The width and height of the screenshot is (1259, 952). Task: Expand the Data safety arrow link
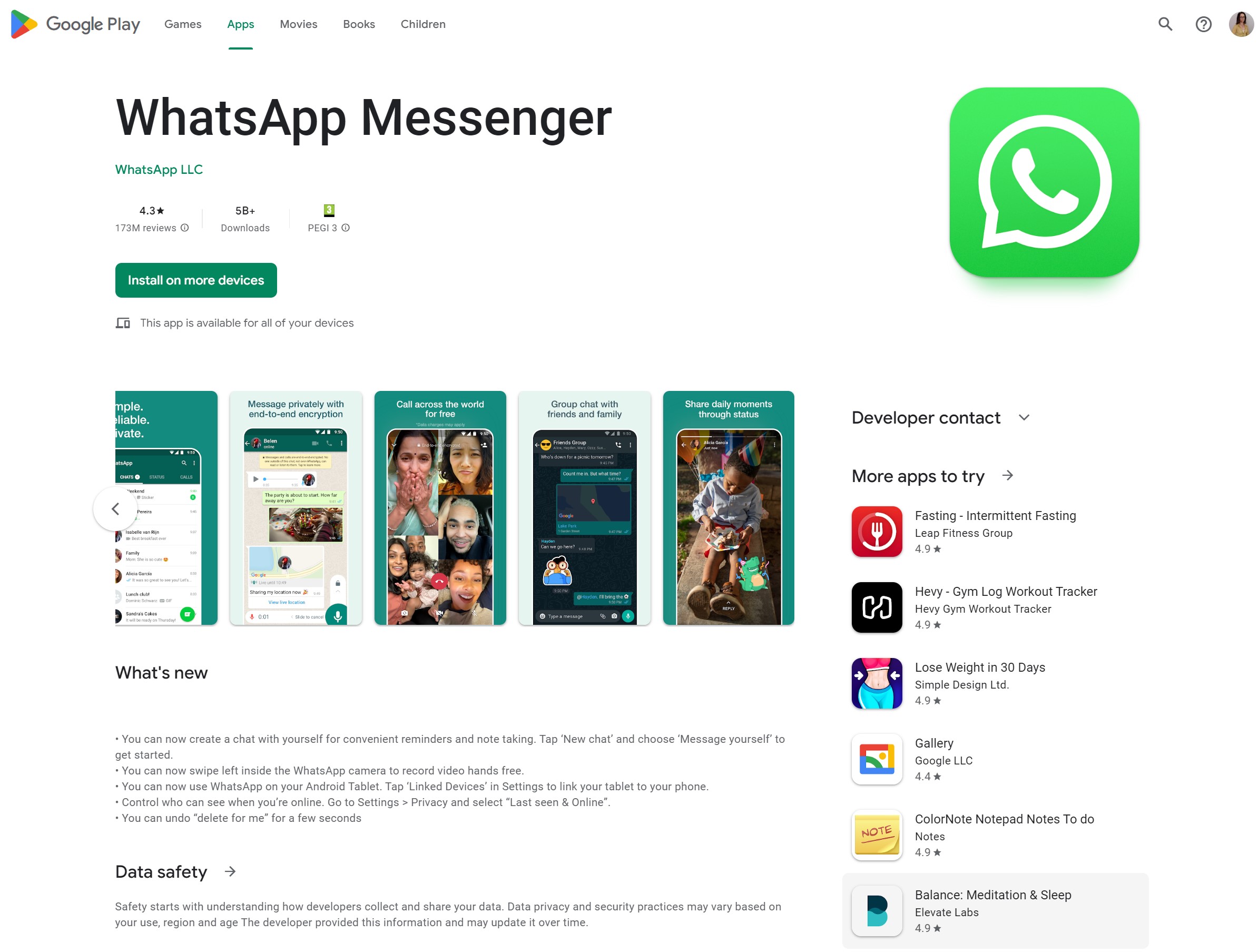tap(232, 871)
